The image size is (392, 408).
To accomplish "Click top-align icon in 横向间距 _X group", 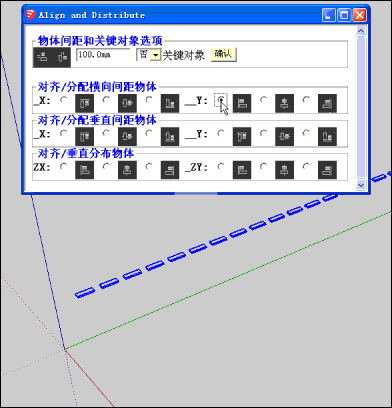I will pos(84,103).
